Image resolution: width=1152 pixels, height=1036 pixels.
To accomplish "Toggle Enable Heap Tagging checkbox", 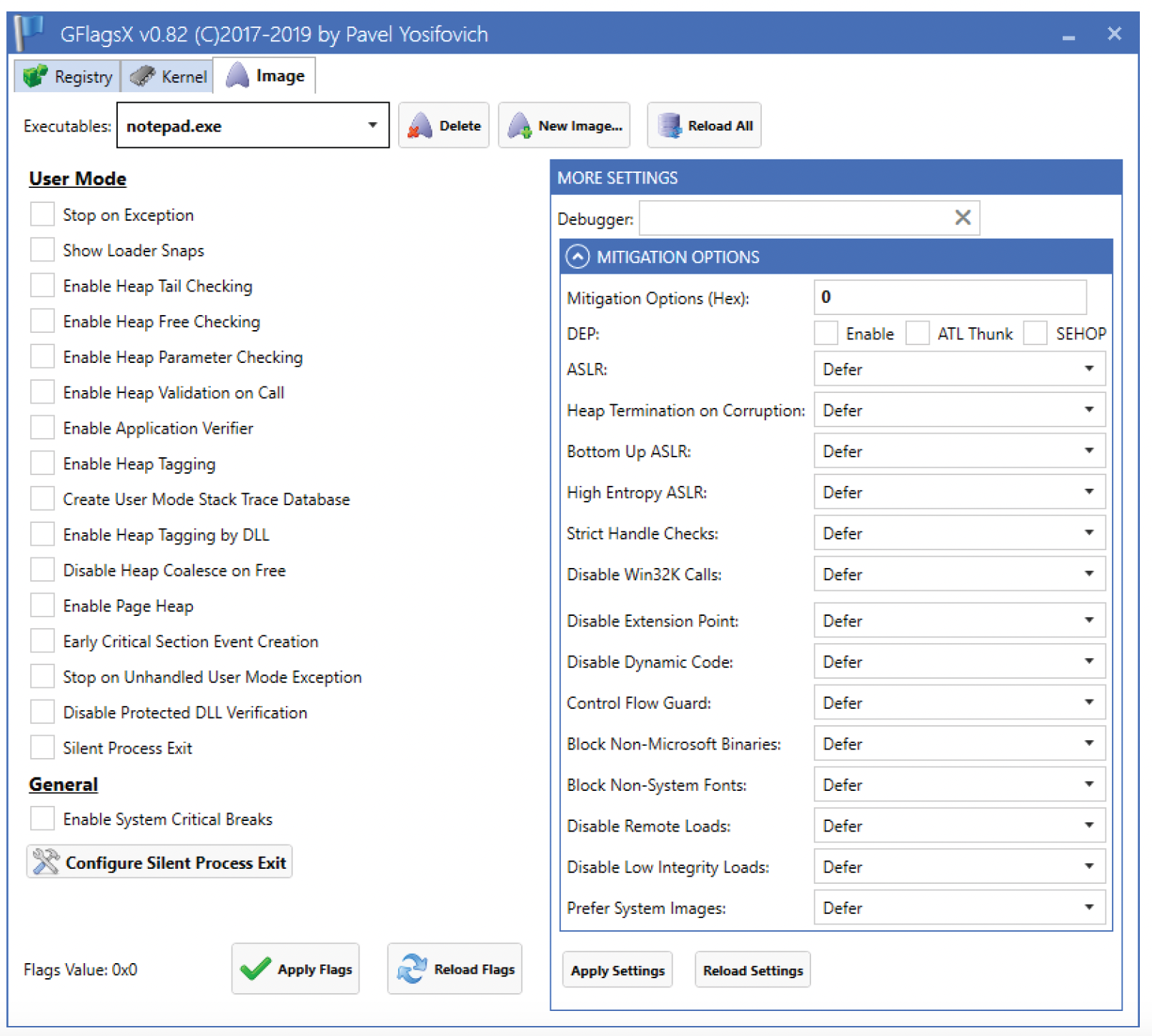I will tap(42, 463).
